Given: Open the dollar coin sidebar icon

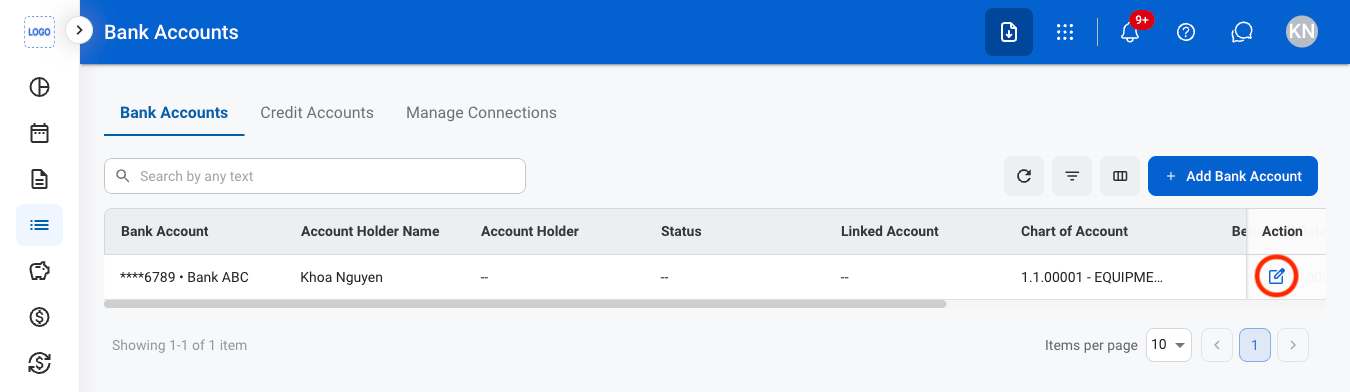Looking at the screenshot, I should (39, 317).
